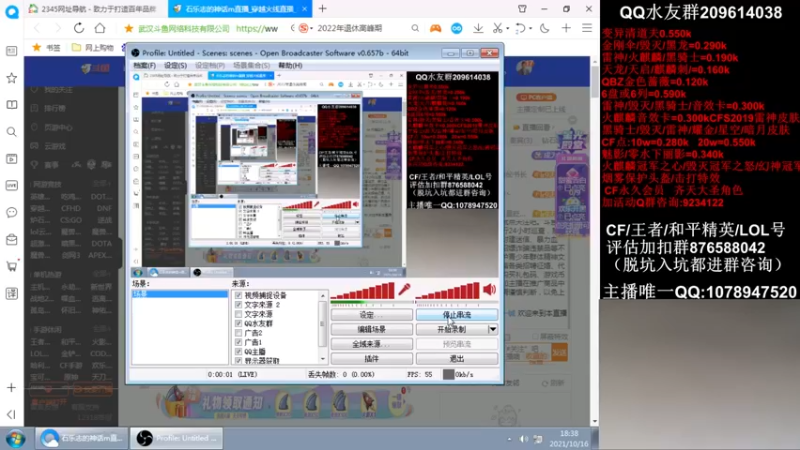Adjust the desktop audio volume bars in OBS

coord(447,291)
